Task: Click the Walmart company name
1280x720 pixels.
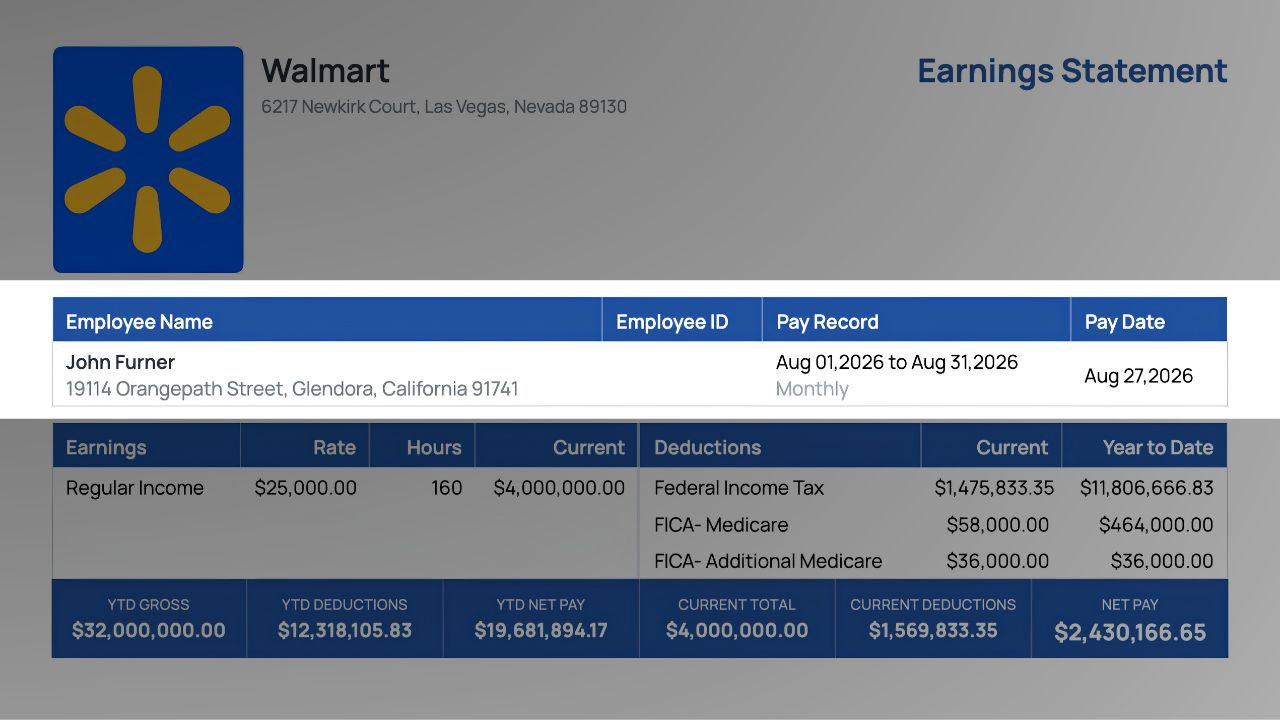Action: coord(325,71)
